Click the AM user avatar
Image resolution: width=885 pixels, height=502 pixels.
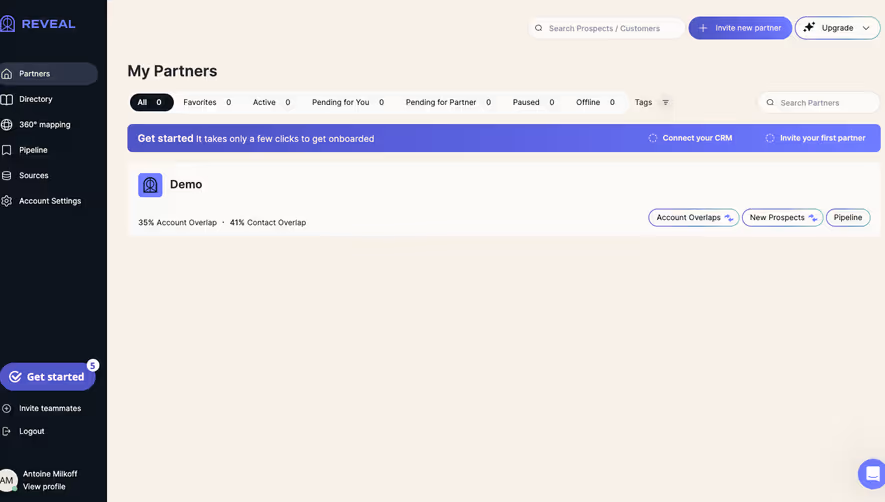[x=7, y=481]
